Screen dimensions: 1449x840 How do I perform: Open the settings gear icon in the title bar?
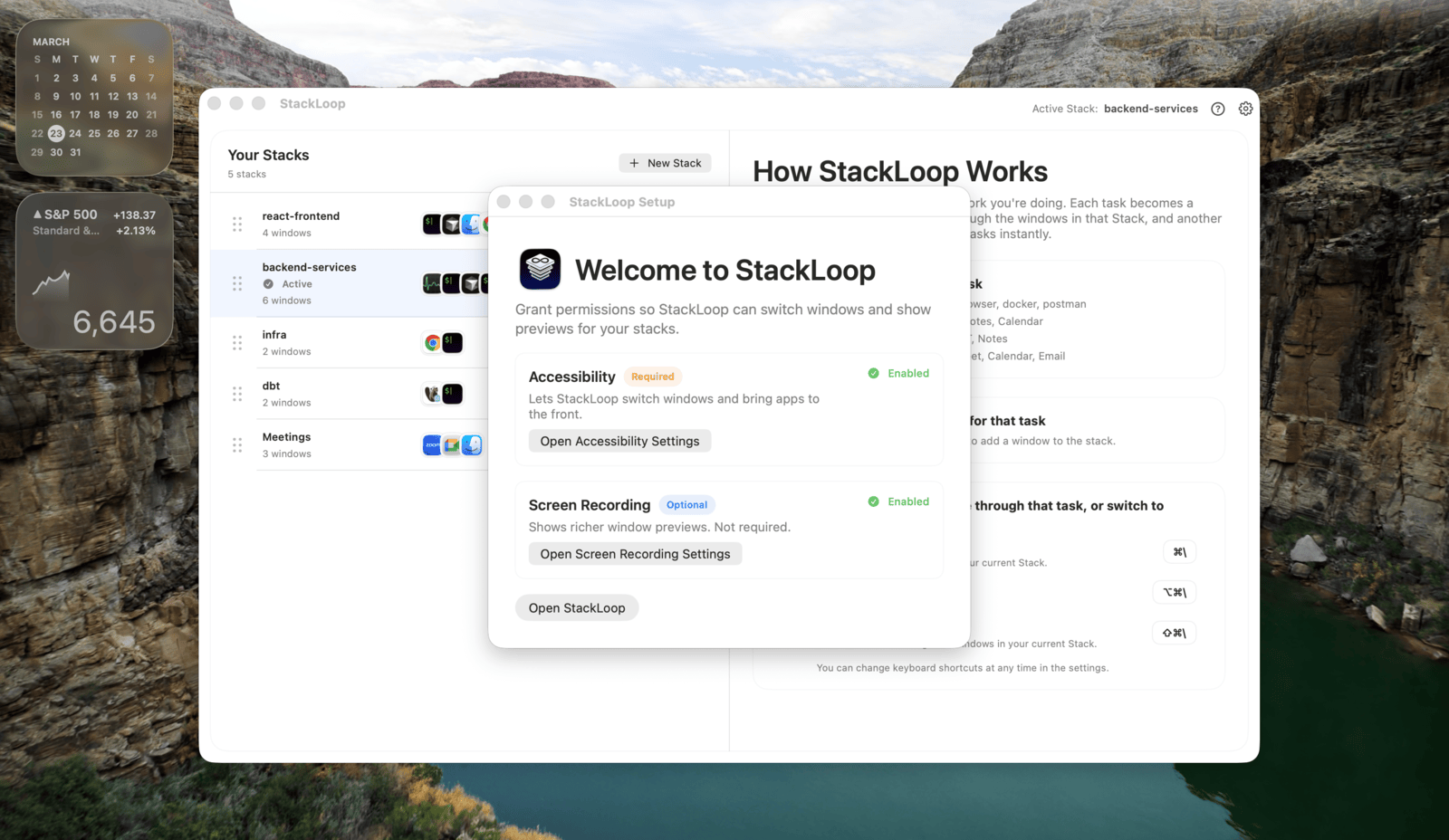(1245, 108)
